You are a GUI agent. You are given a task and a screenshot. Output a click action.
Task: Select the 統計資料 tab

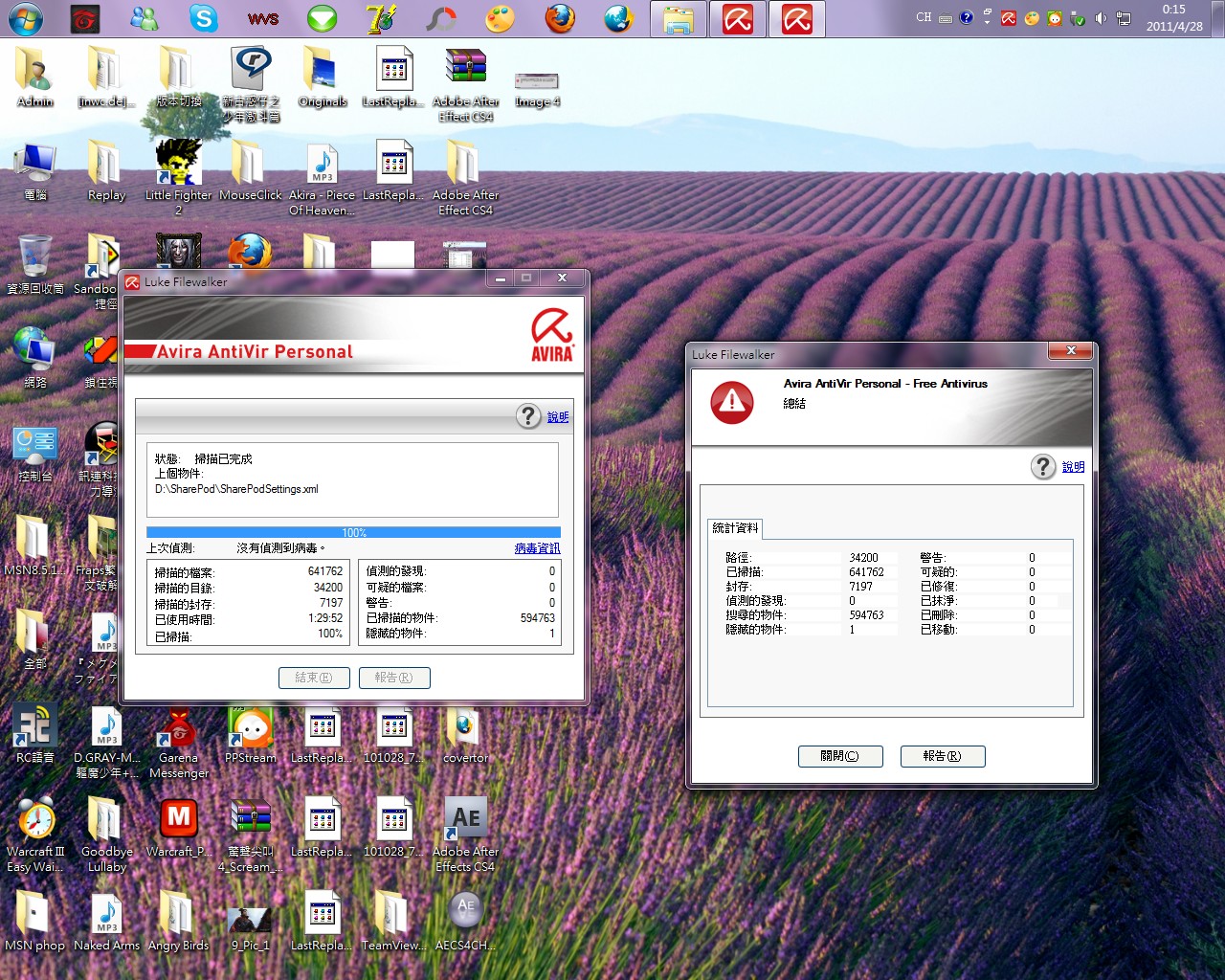[735, 528]
